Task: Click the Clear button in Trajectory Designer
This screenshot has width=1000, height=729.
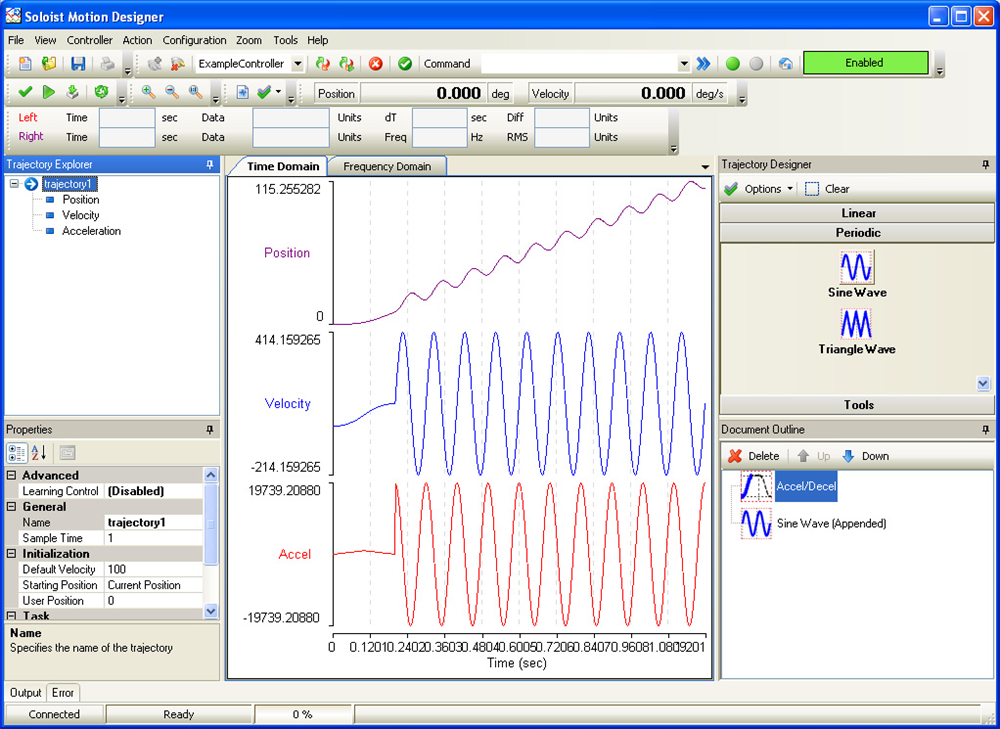Action: point(827,189)
